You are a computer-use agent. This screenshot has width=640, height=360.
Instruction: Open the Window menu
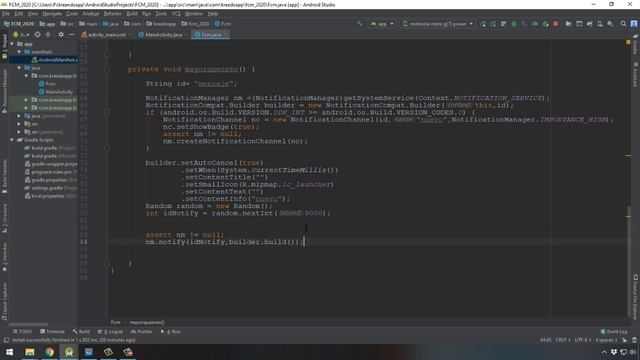[x=194, y=14]
